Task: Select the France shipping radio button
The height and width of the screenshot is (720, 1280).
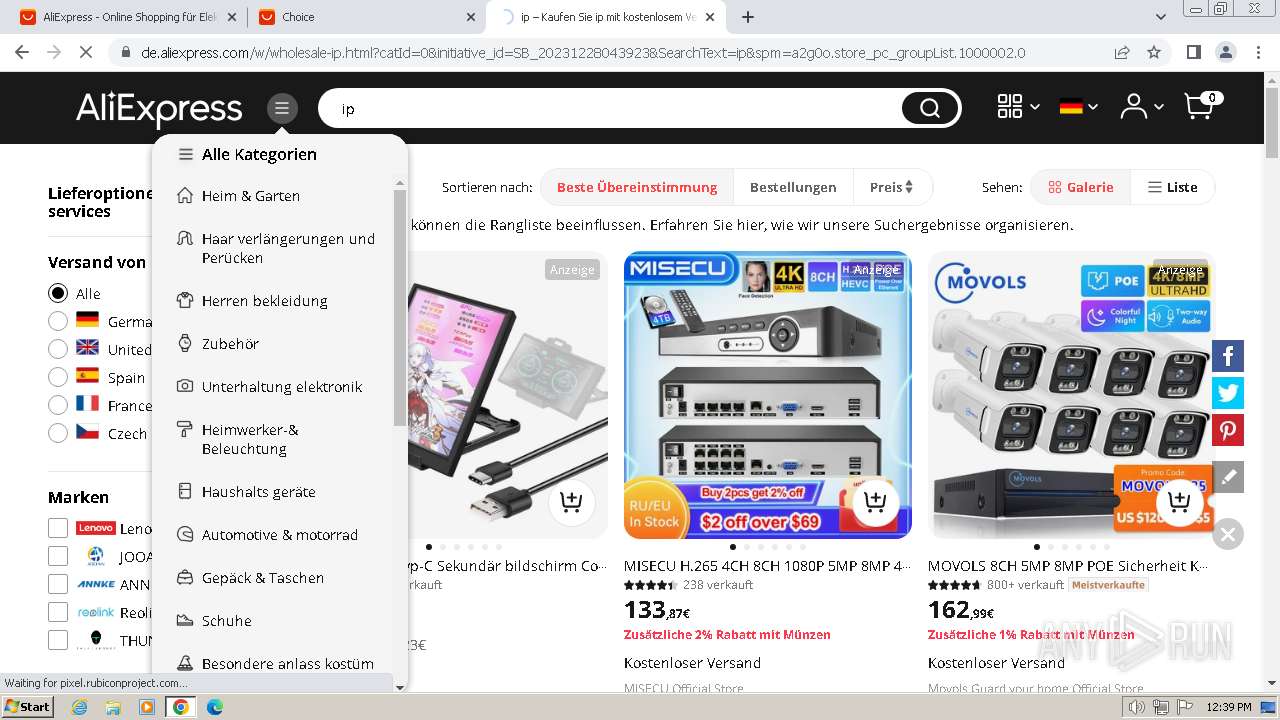Action: click(x=58, y=405)
